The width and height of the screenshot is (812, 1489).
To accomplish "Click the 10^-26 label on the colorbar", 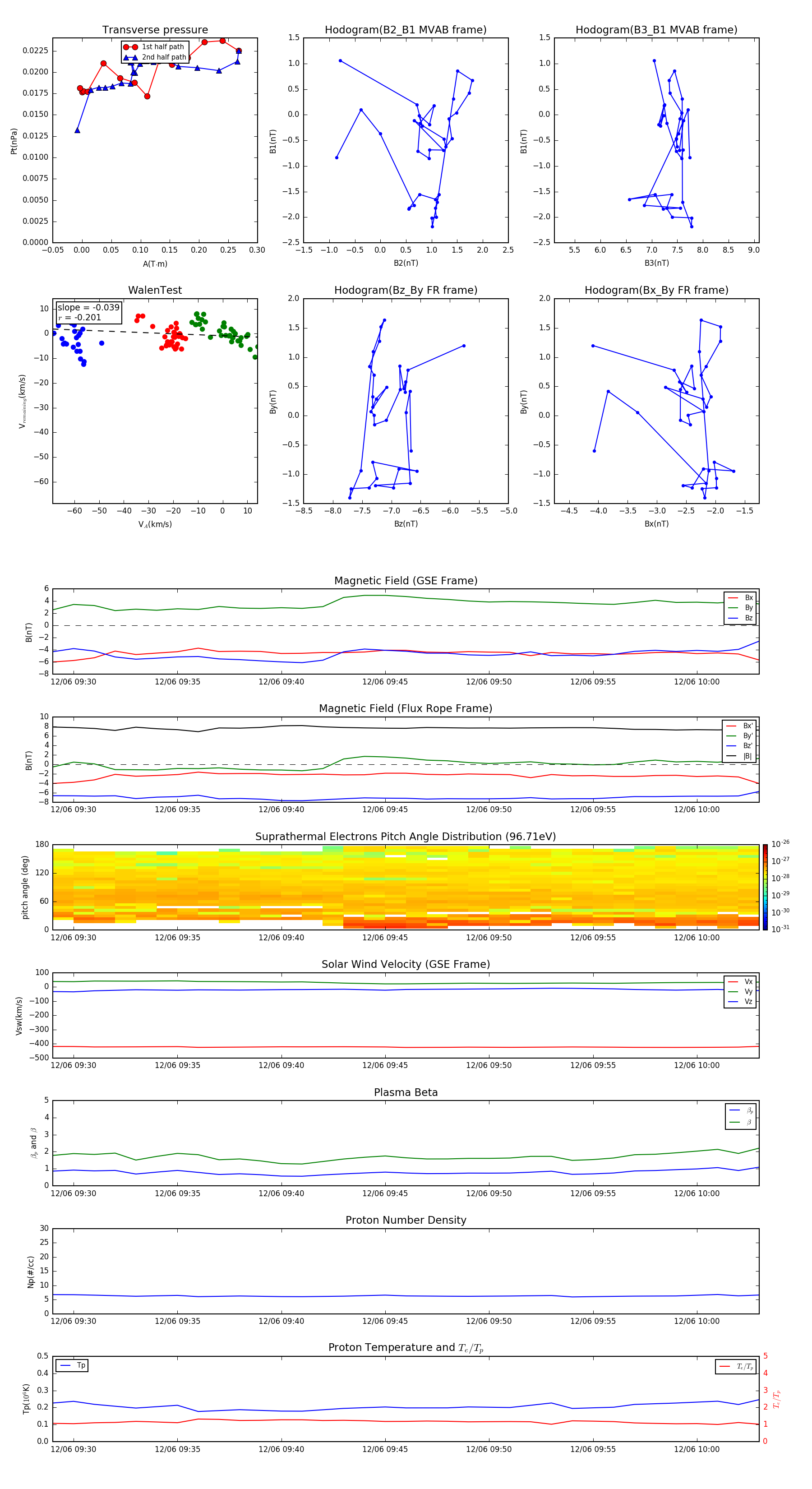I will (x=780, y=844).
